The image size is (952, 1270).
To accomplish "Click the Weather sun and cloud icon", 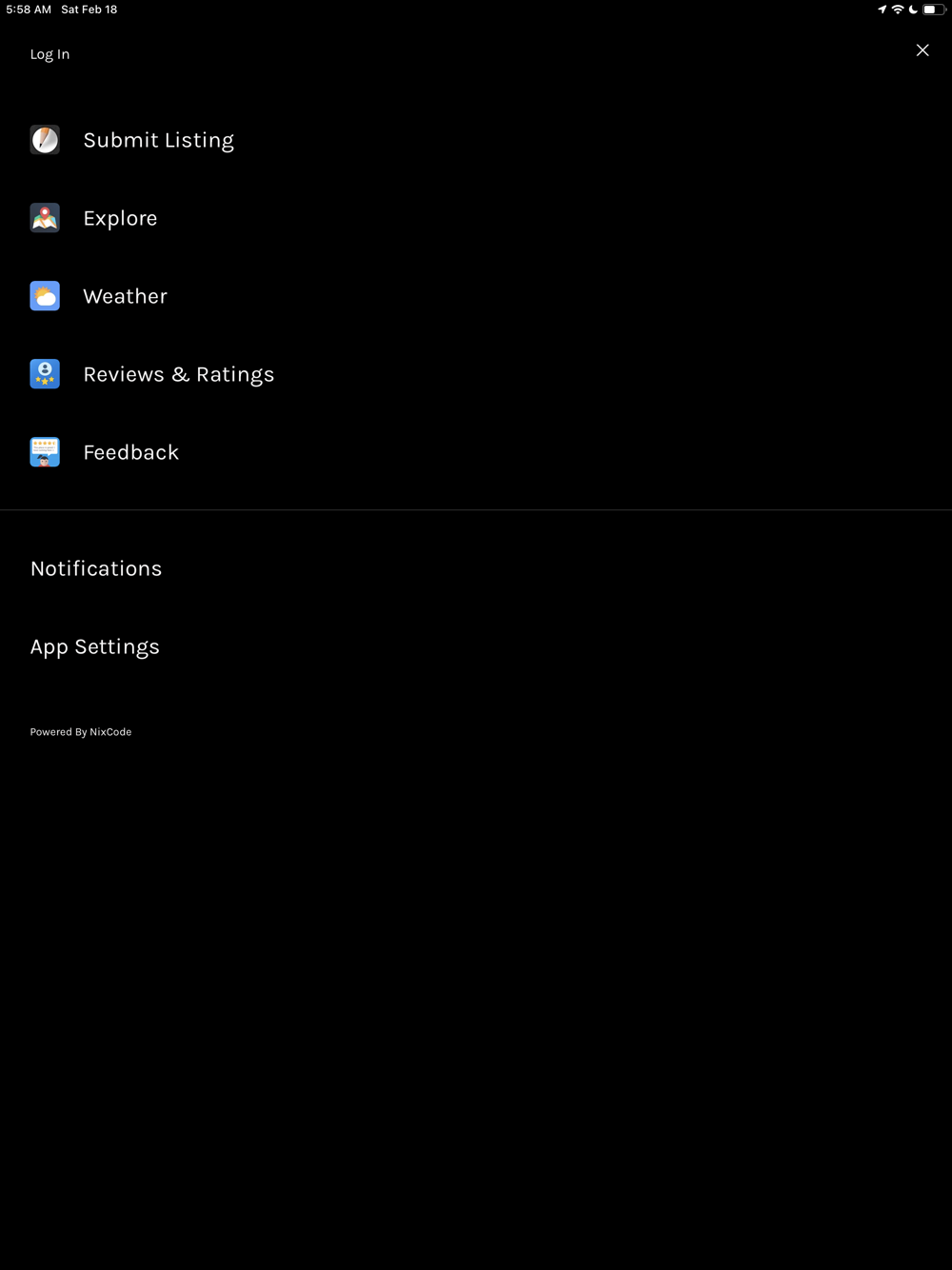I will click(x=45, y=296).
